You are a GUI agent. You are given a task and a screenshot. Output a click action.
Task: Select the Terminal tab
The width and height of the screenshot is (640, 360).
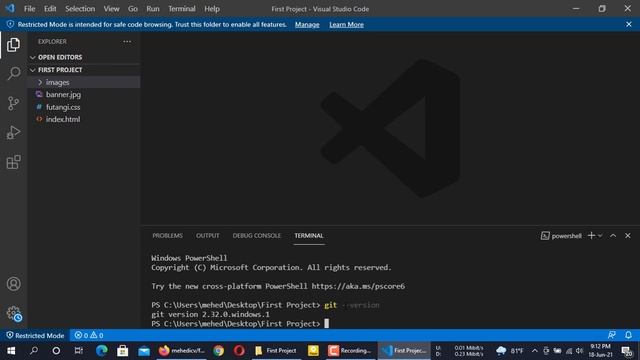pyautogui.click(x=309, y=236)
